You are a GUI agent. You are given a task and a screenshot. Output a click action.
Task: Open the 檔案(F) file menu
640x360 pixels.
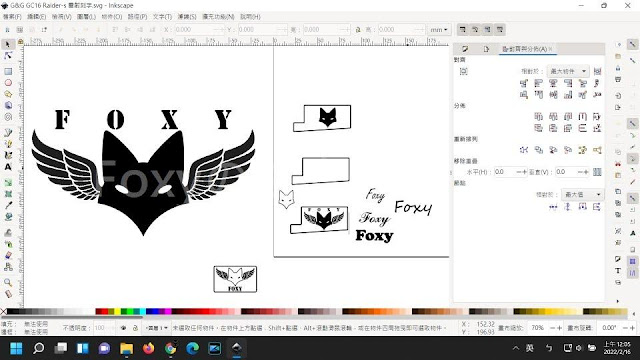[12, 17]
